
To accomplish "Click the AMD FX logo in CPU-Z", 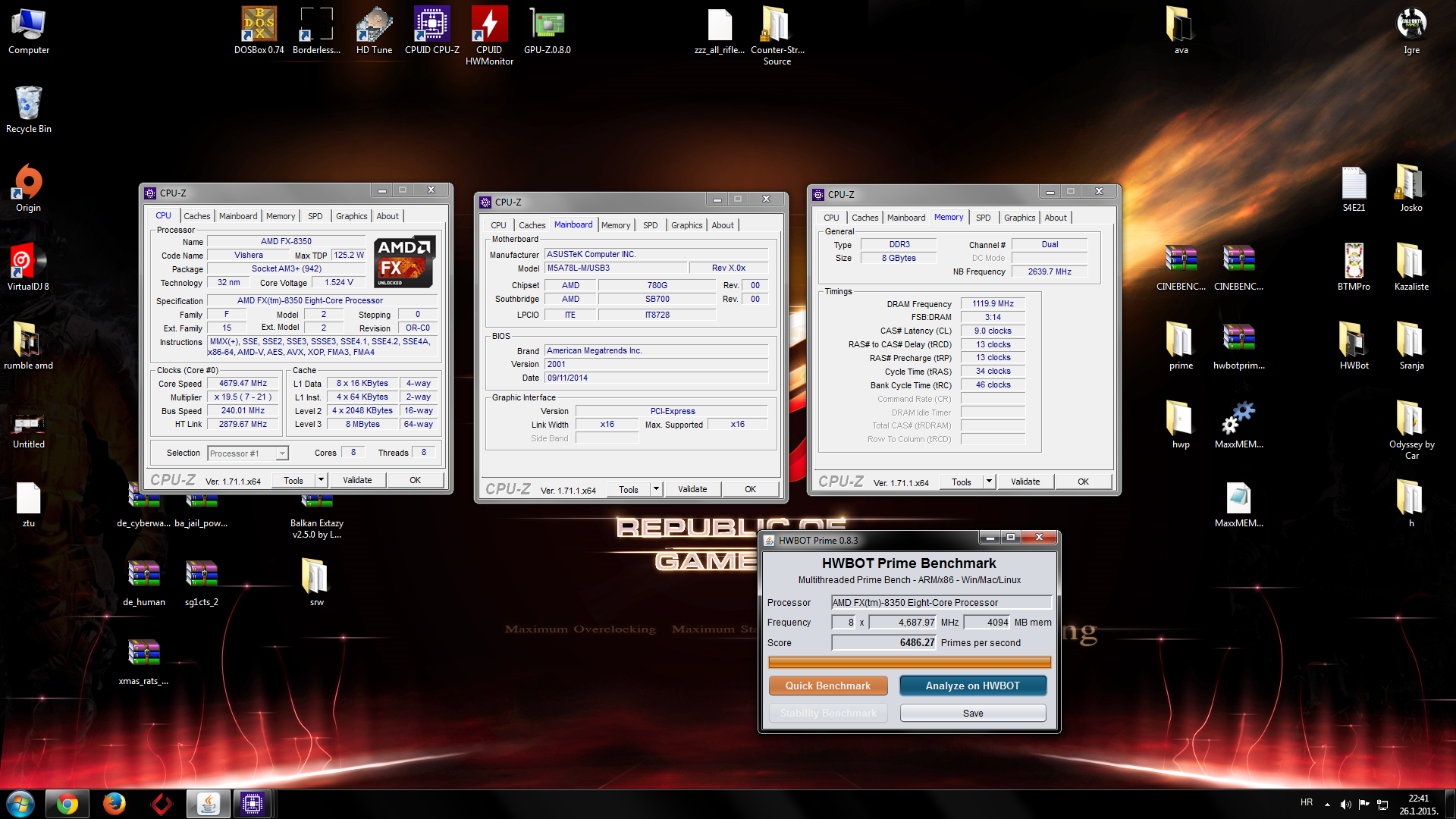I will [404, 262].
